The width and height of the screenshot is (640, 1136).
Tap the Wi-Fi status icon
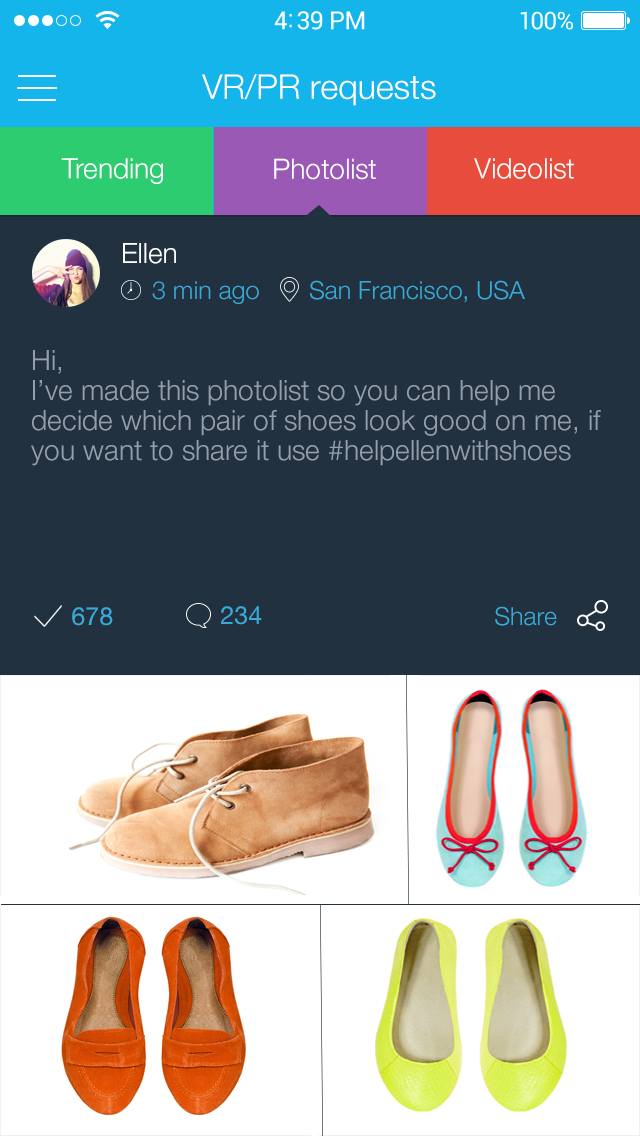point(106,20)
